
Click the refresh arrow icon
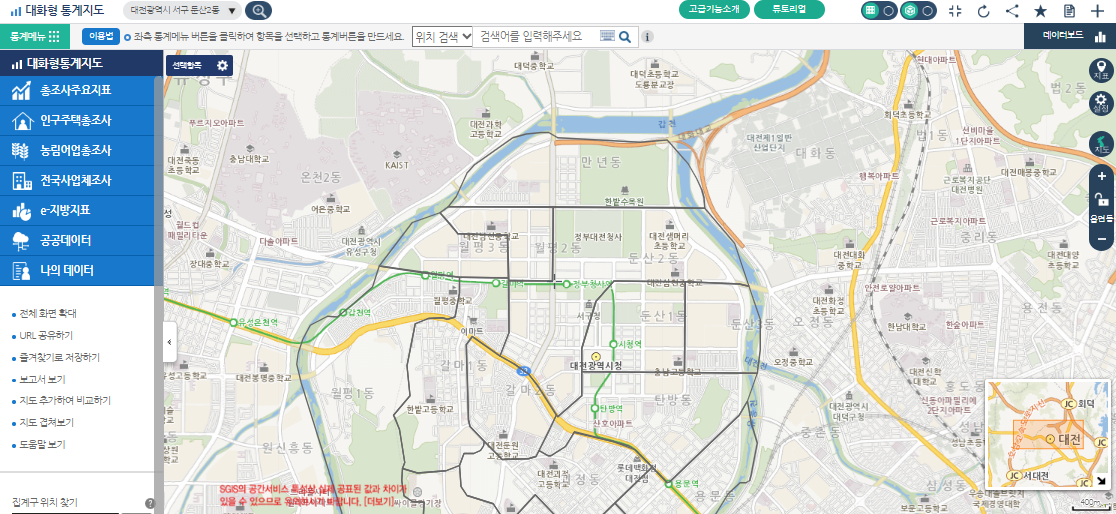(983, 11)
